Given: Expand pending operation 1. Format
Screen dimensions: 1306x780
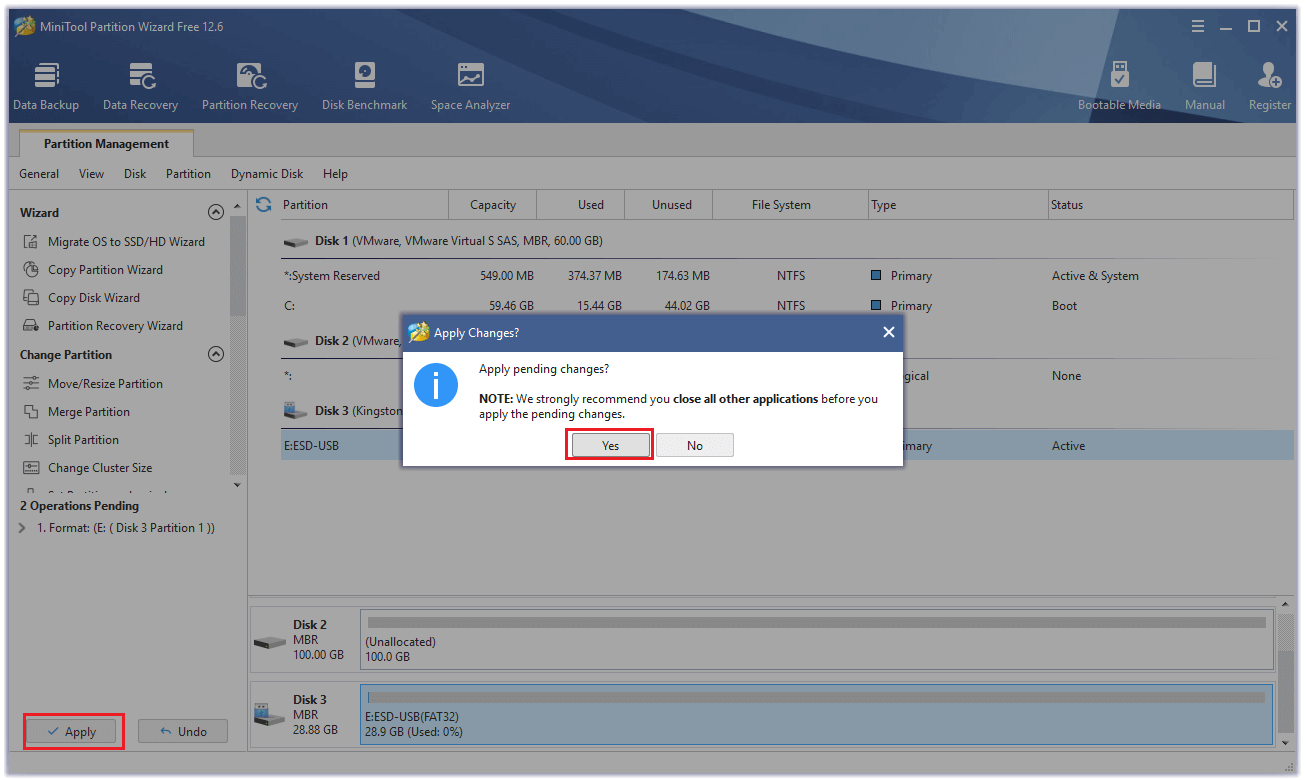Looking at the screenshot, I should tap(23, 528).
